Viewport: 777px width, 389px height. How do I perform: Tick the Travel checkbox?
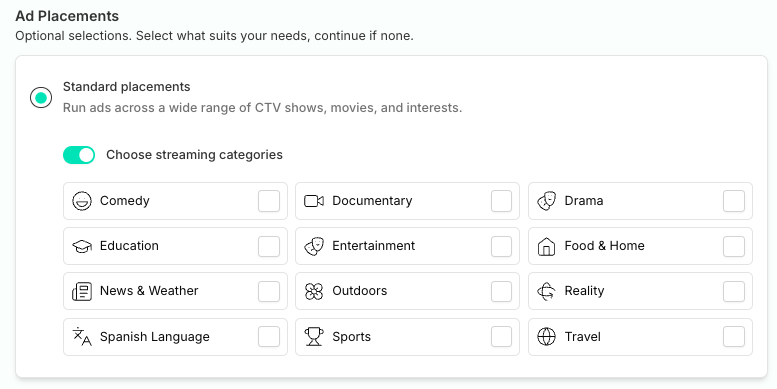pos(734,337)
